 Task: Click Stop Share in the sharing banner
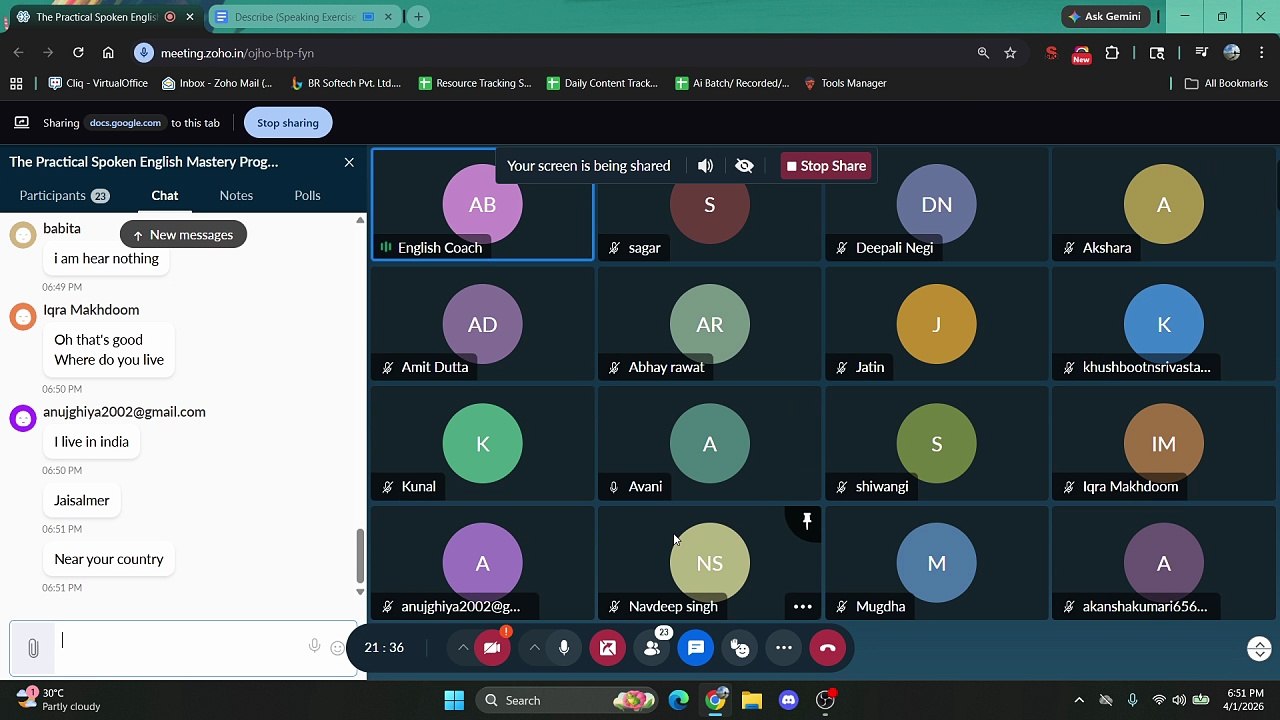[x=826, y=166]
